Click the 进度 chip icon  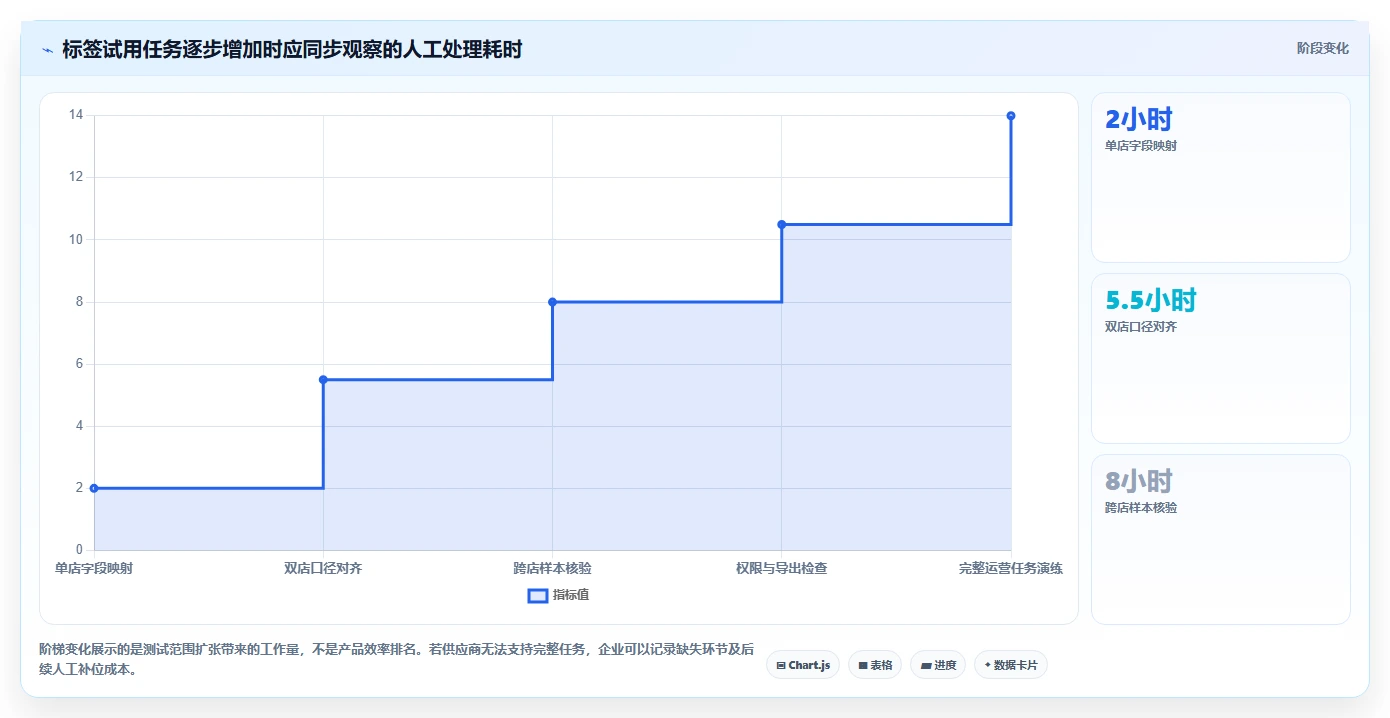[926, 665]
